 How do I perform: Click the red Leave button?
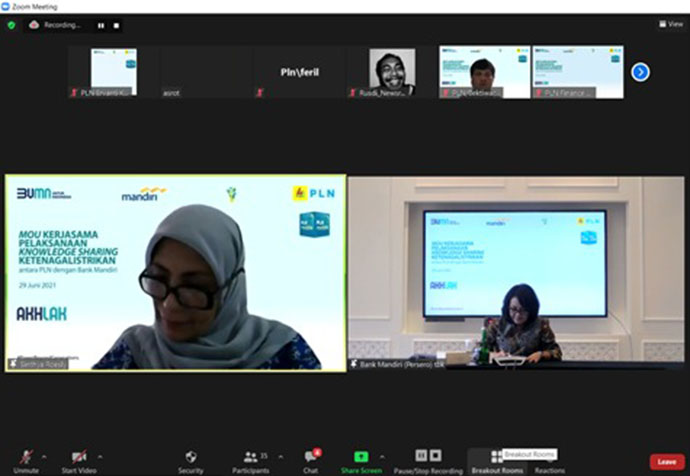666,462
